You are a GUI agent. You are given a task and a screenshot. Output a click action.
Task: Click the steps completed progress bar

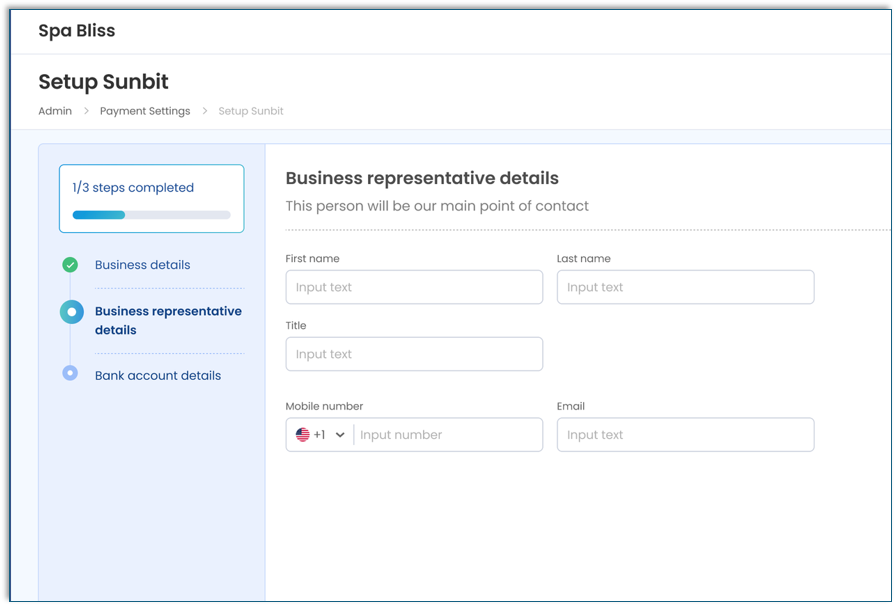click(151, 215)
